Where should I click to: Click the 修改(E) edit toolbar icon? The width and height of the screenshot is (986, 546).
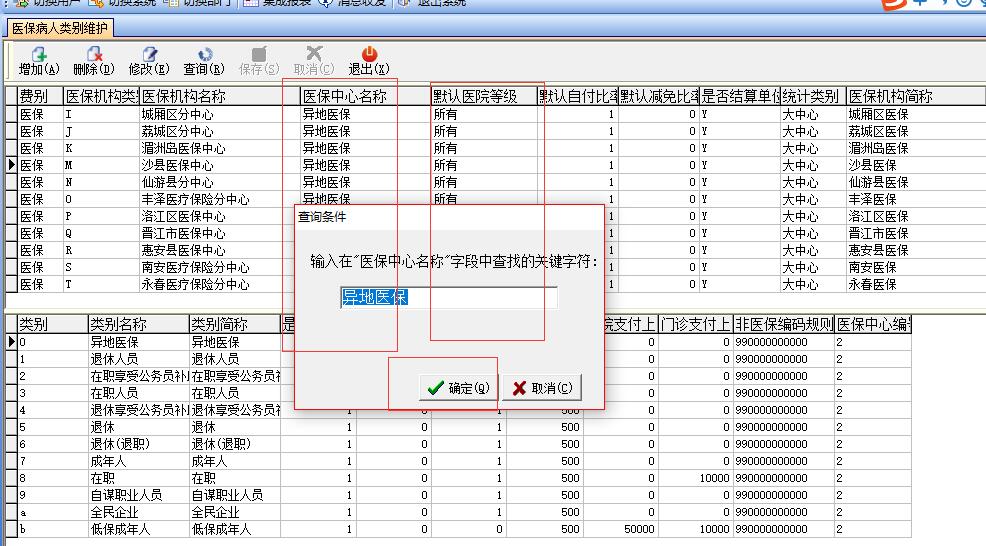pos(148,61)
